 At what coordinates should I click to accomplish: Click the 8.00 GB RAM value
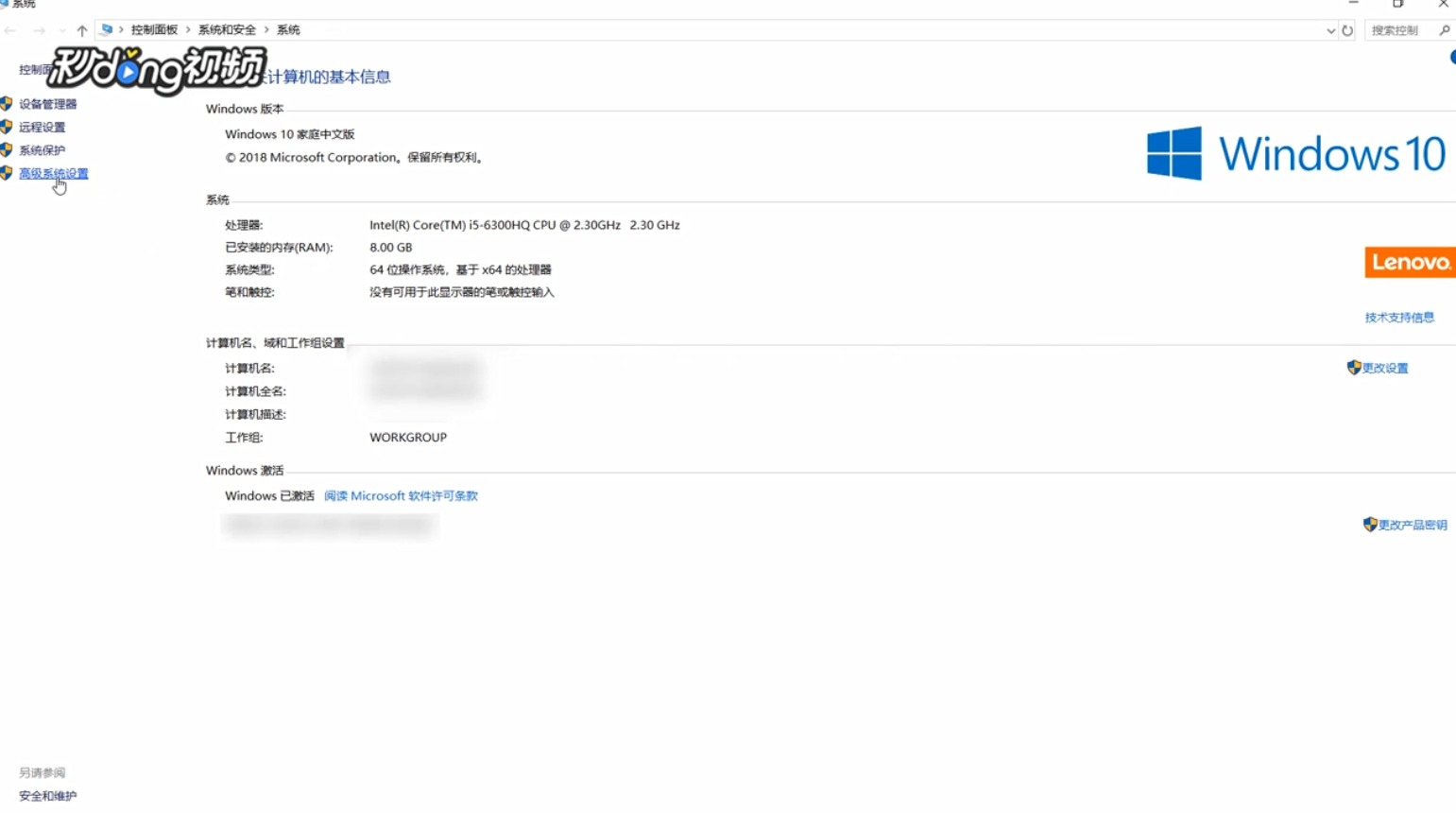[391, 248]
